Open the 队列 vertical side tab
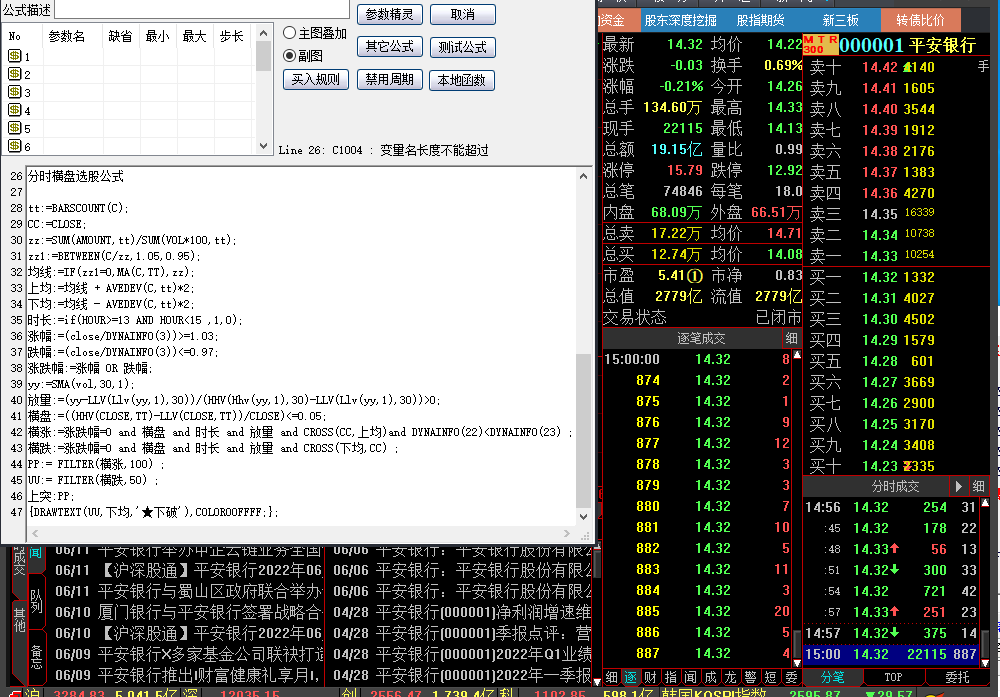The image size is (1000, 697). point(36,602)
